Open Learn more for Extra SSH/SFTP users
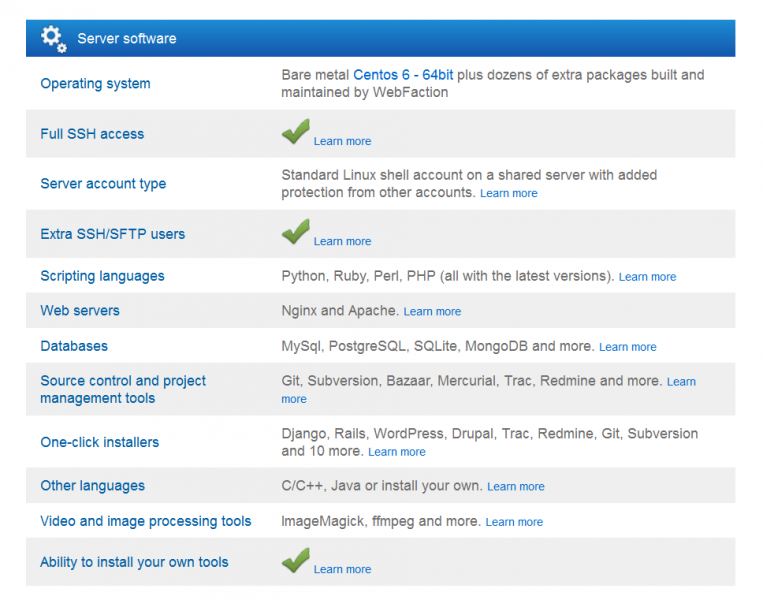This screenshot has width=763, height=600. click(x=342, y=241)
